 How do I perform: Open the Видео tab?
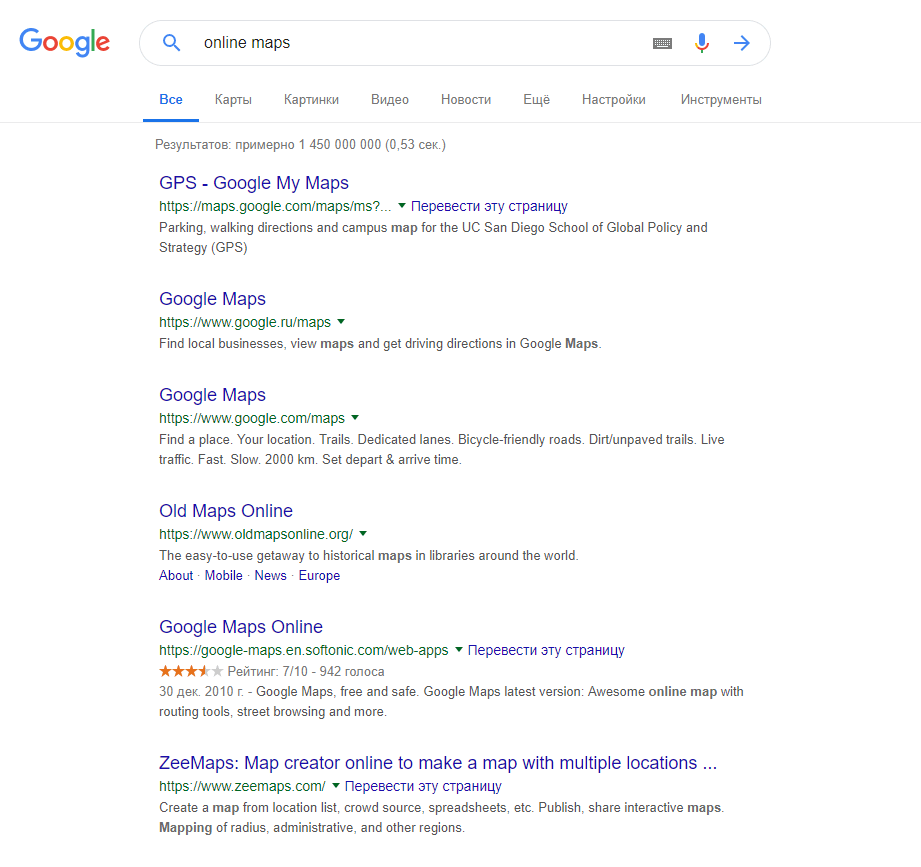tap(389, 100)
